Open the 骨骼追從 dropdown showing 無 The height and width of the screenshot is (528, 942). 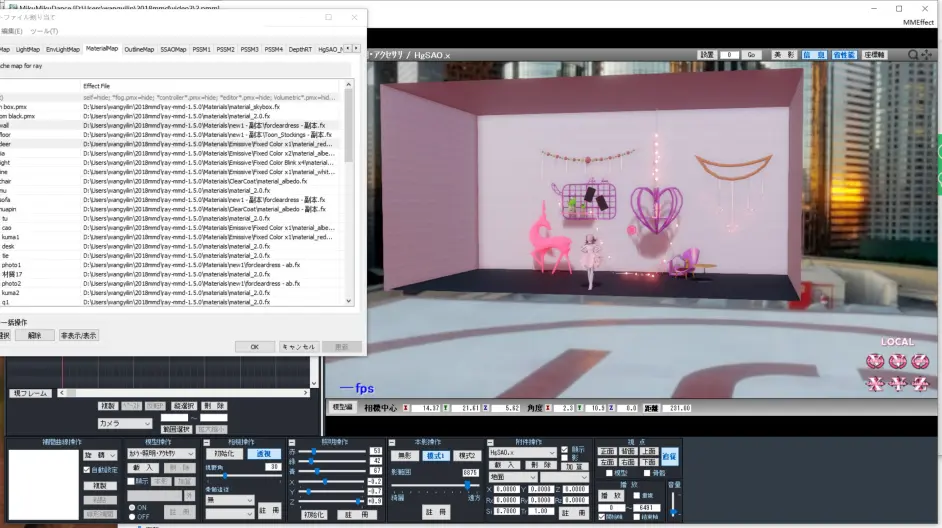pos(229,500)
